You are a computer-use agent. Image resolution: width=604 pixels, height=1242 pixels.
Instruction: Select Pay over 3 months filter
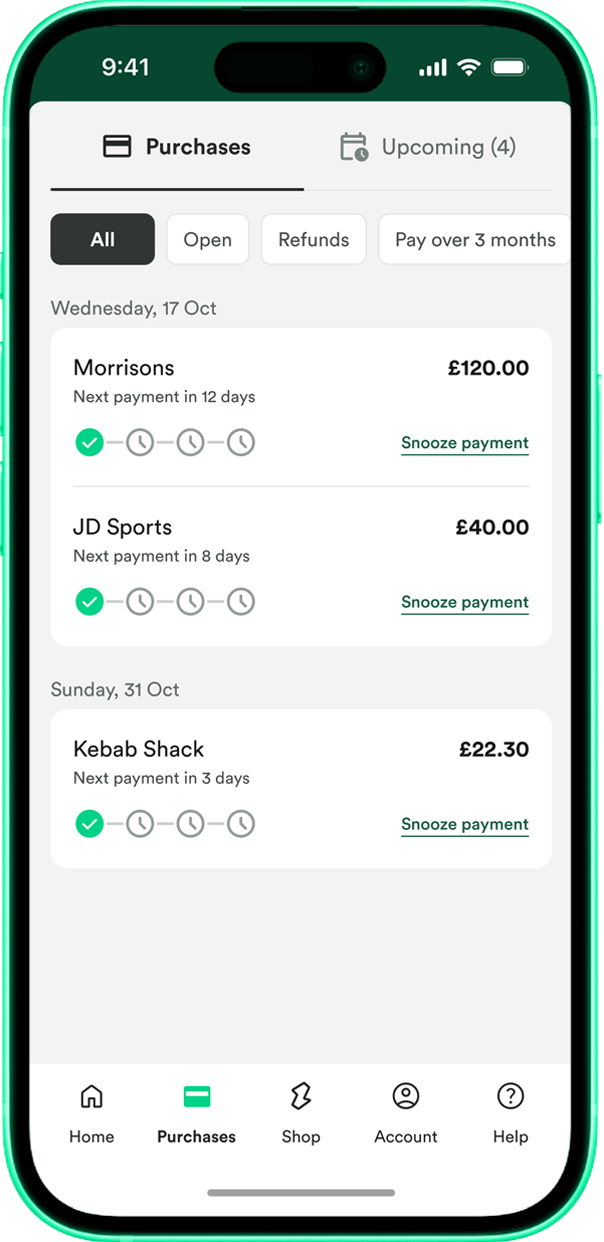[x=474, y=239]
